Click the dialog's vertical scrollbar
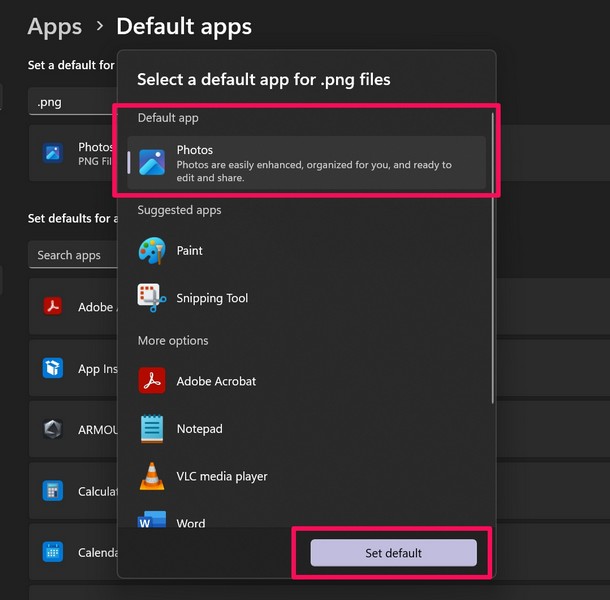 pyautogui.click(x=492, y=260)
